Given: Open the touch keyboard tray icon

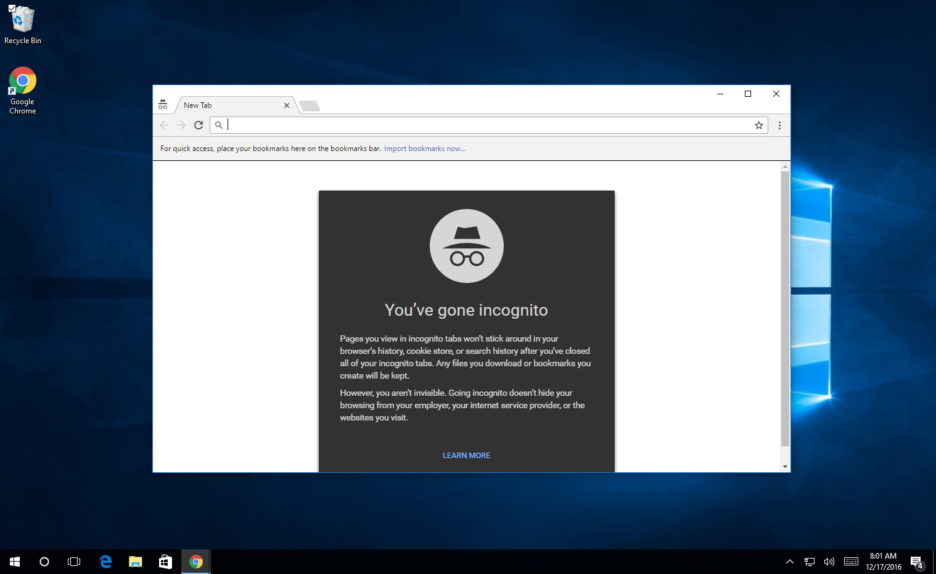Looking at the screenshot, I should pos(851,561).
